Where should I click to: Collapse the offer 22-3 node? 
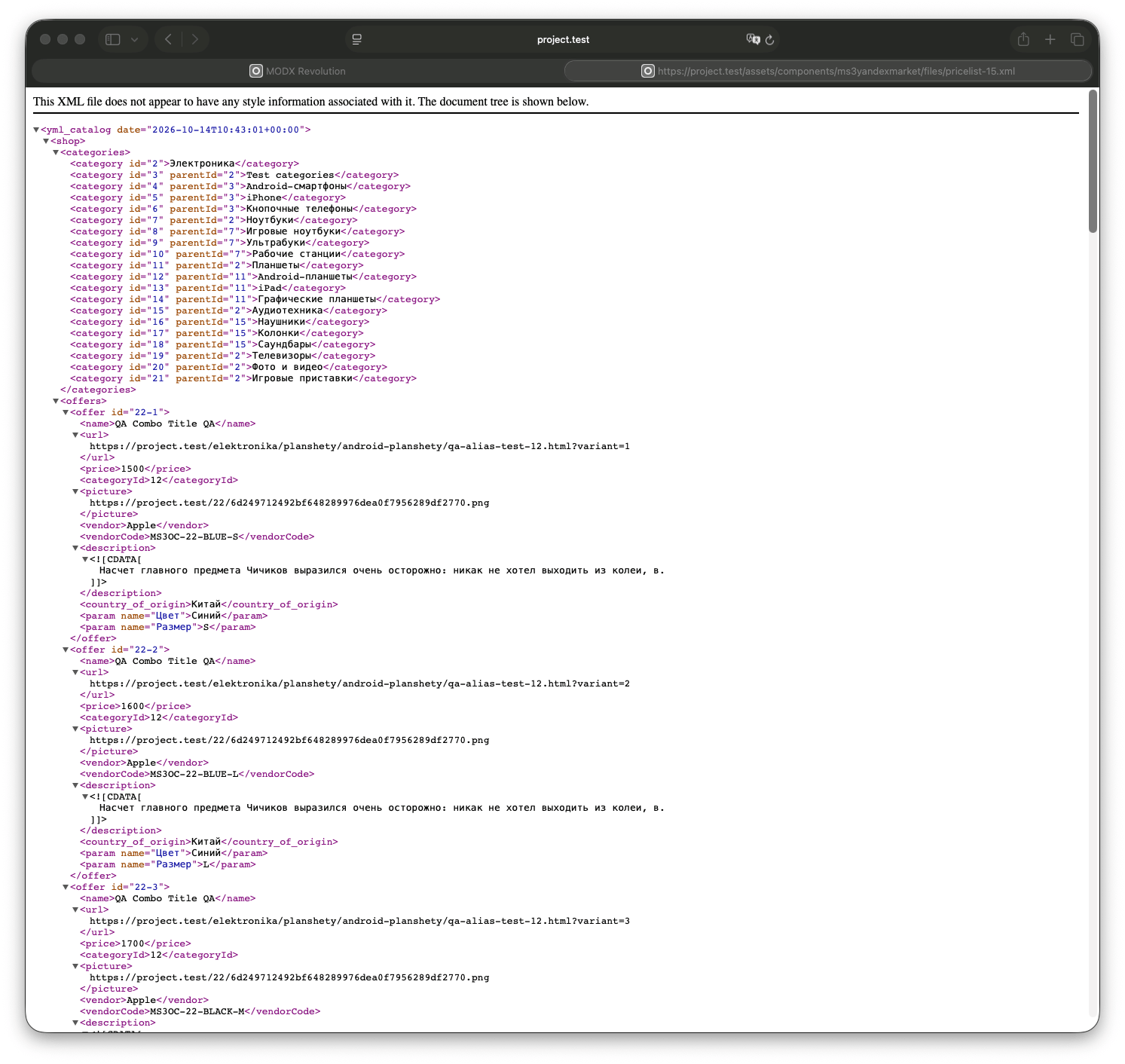(x=66, y=887)
